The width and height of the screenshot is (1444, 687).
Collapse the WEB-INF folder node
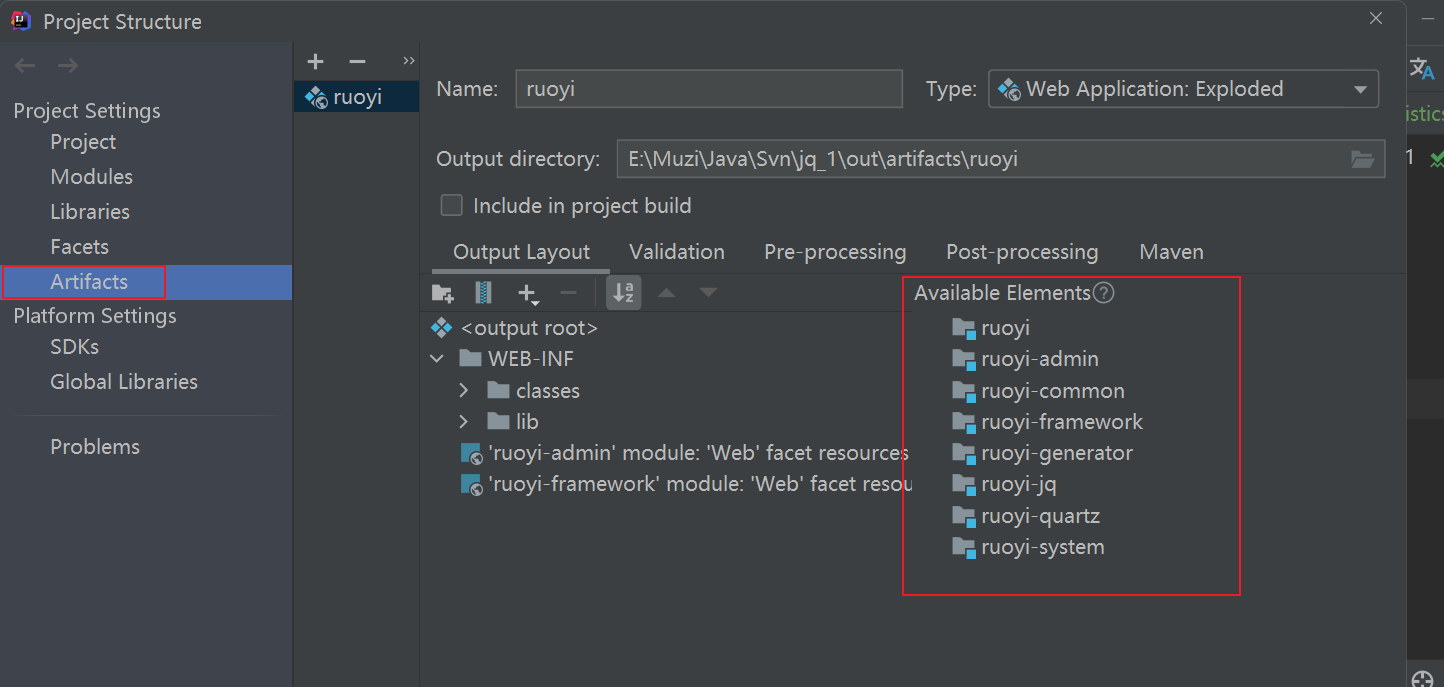[x=437, y=359]
